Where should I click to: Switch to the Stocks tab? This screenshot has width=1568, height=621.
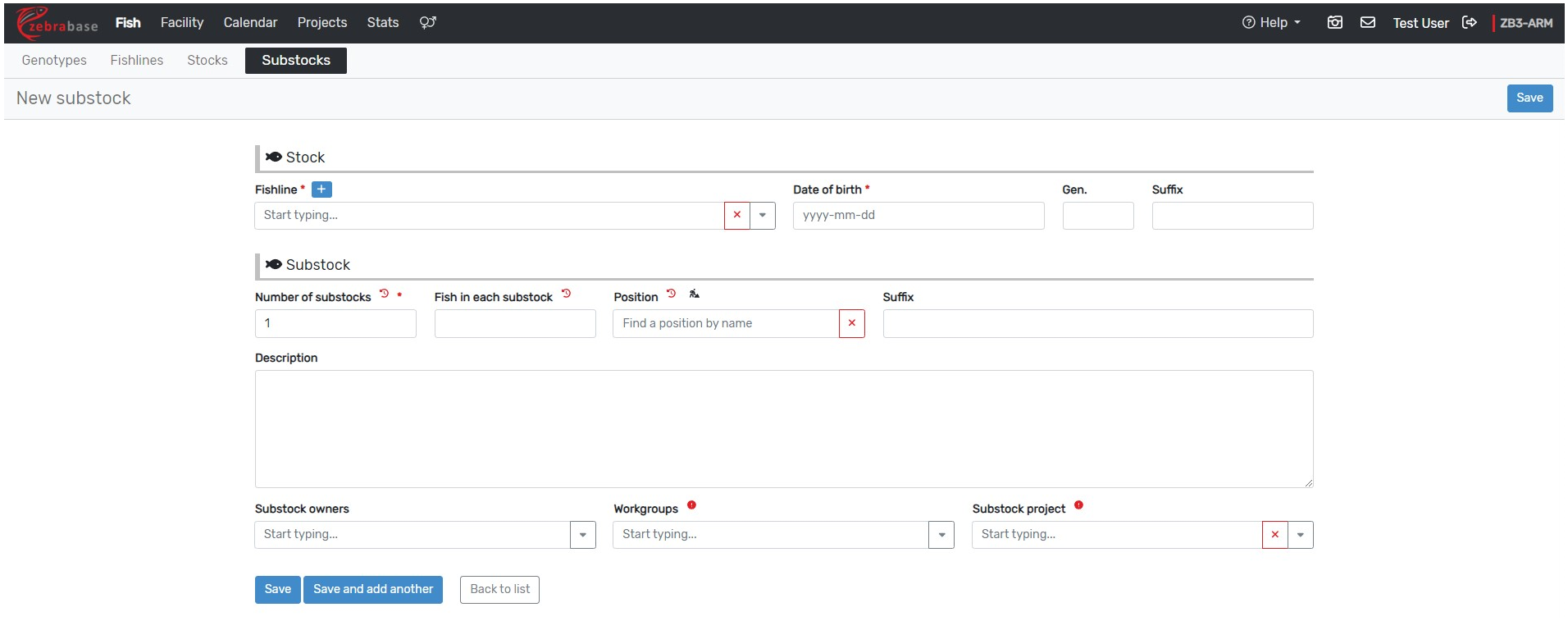tap(207, 61)
